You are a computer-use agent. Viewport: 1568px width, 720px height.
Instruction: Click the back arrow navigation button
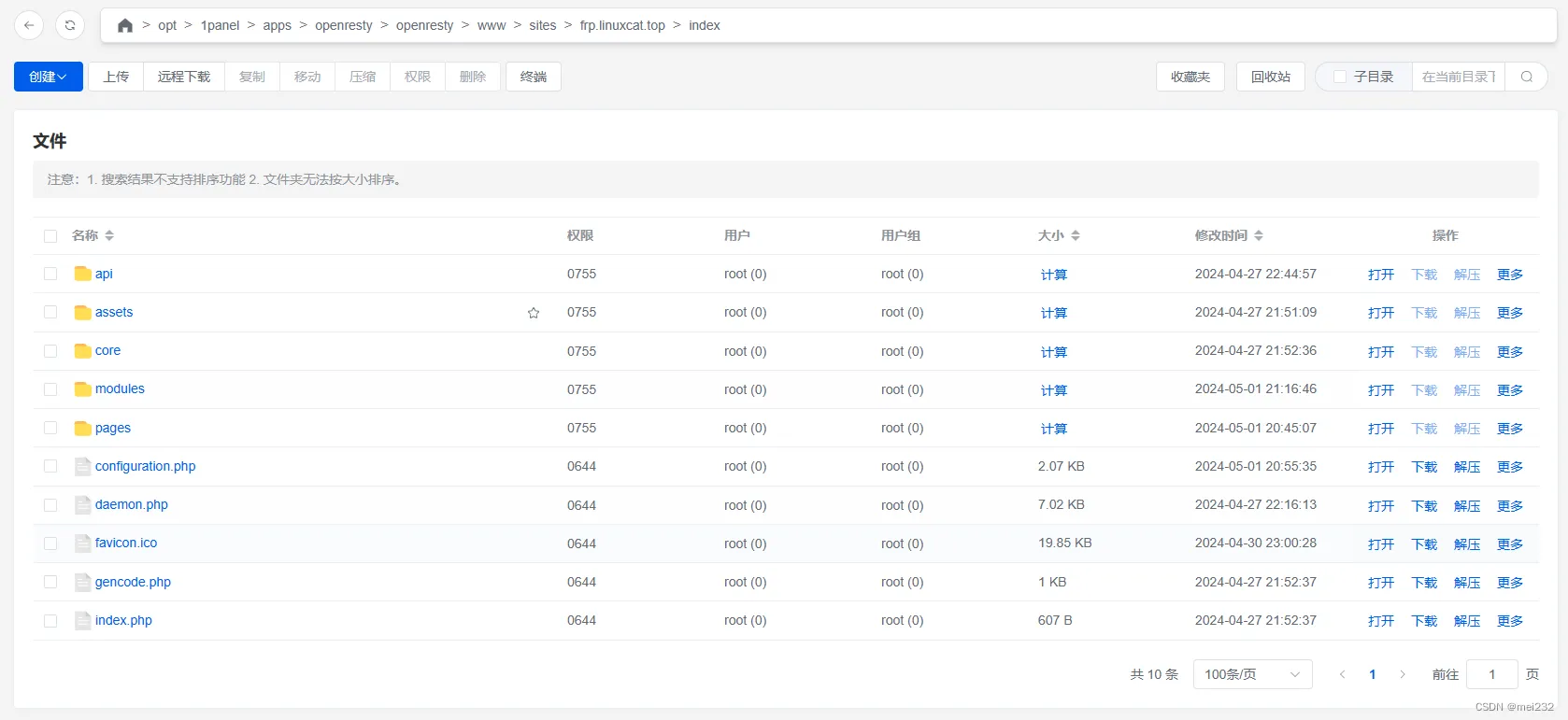click(29, 25)
